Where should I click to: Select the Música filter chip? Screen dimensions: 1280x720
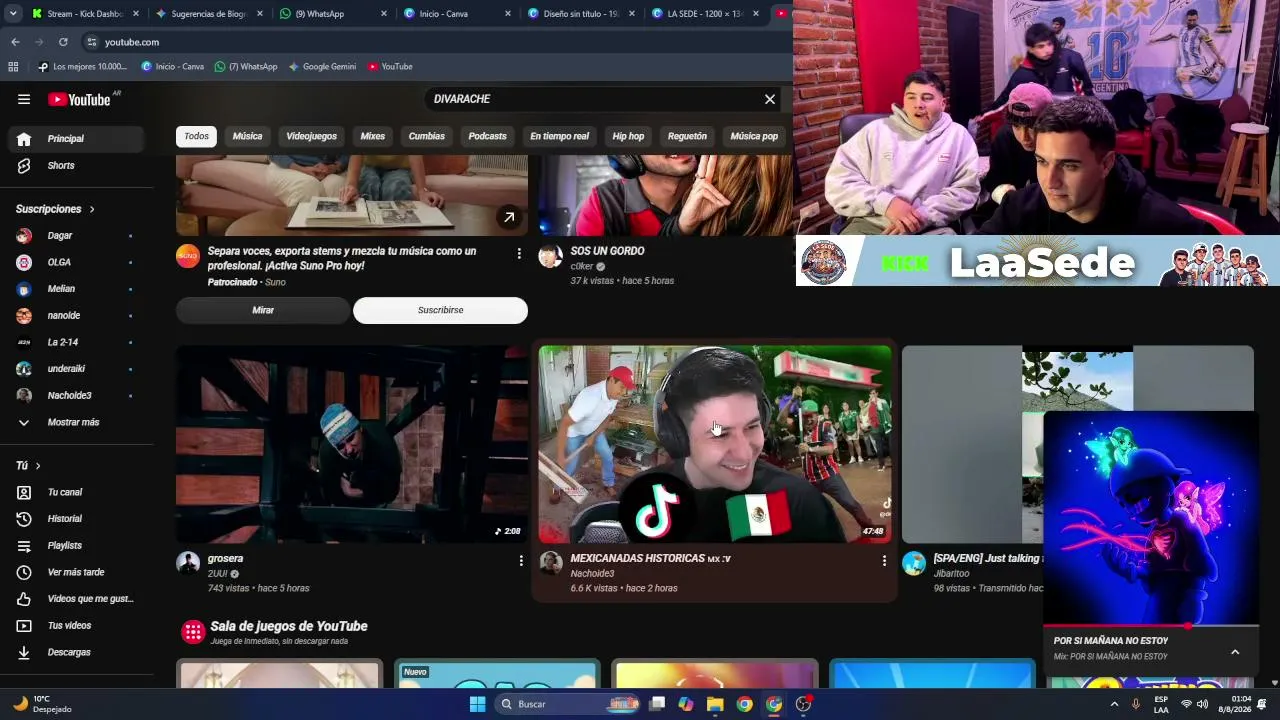tap(247, 136)
